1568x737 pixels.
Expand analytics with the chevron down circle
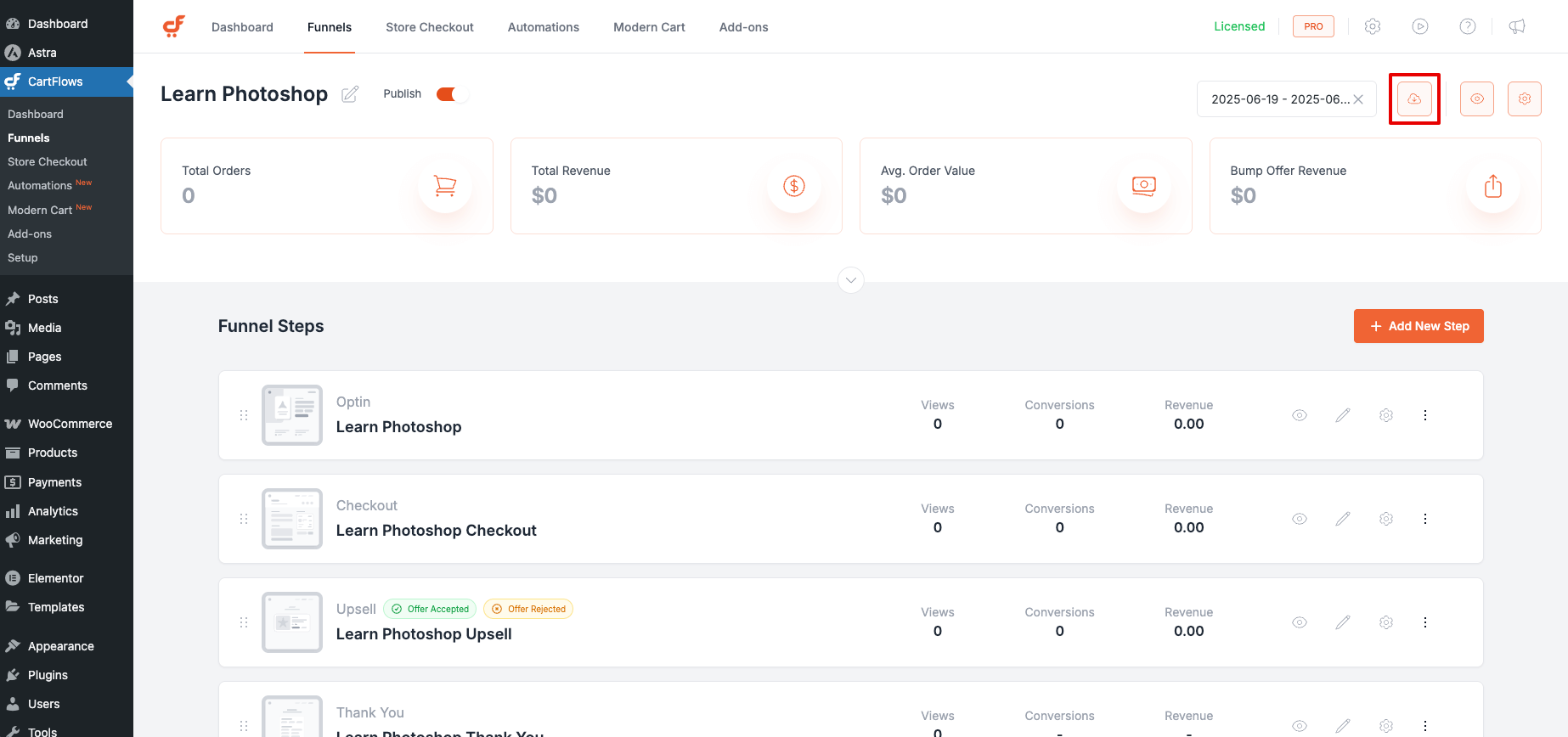851,280
